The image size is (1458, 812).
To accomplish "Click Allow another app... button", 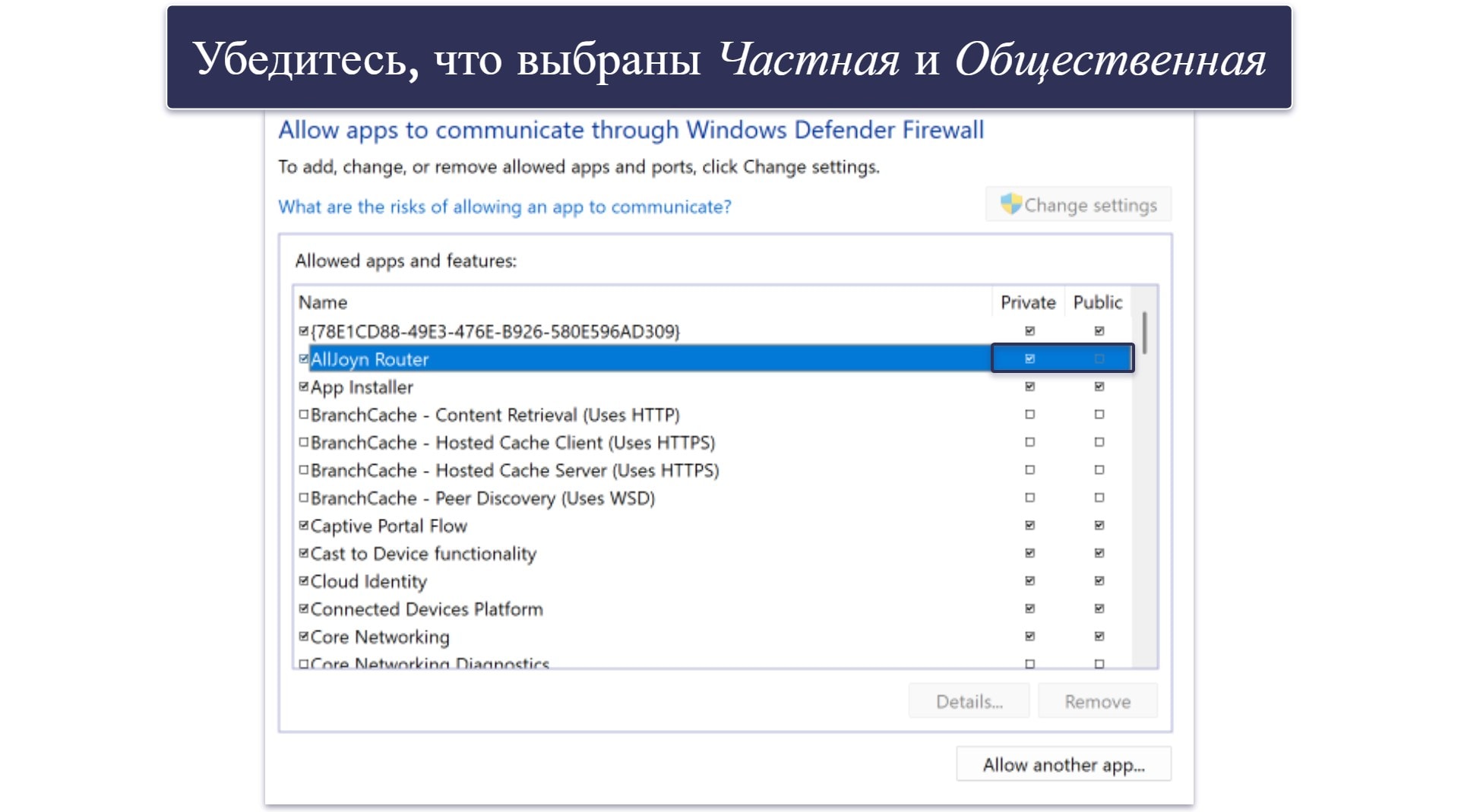I will pyautogui.click(x=1064, y=764).
